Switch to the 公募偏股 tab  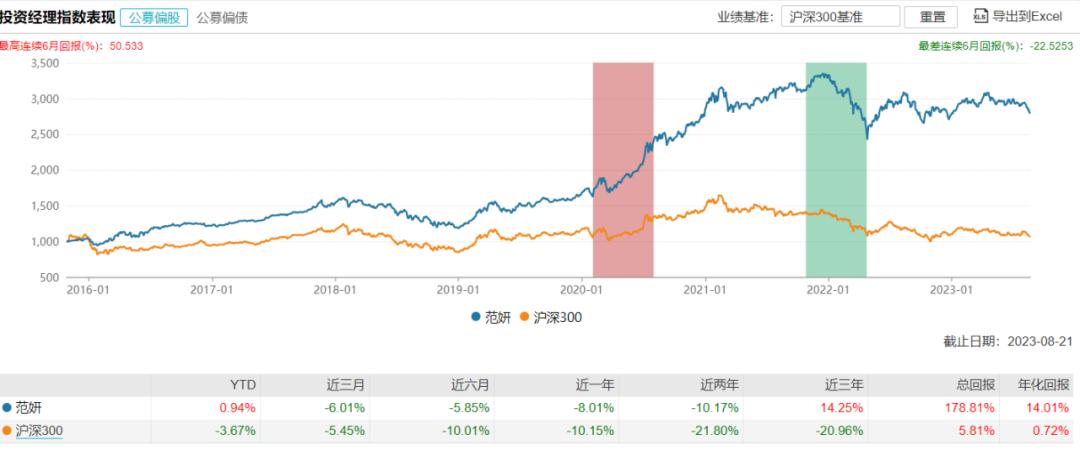(x=153, y=17)
